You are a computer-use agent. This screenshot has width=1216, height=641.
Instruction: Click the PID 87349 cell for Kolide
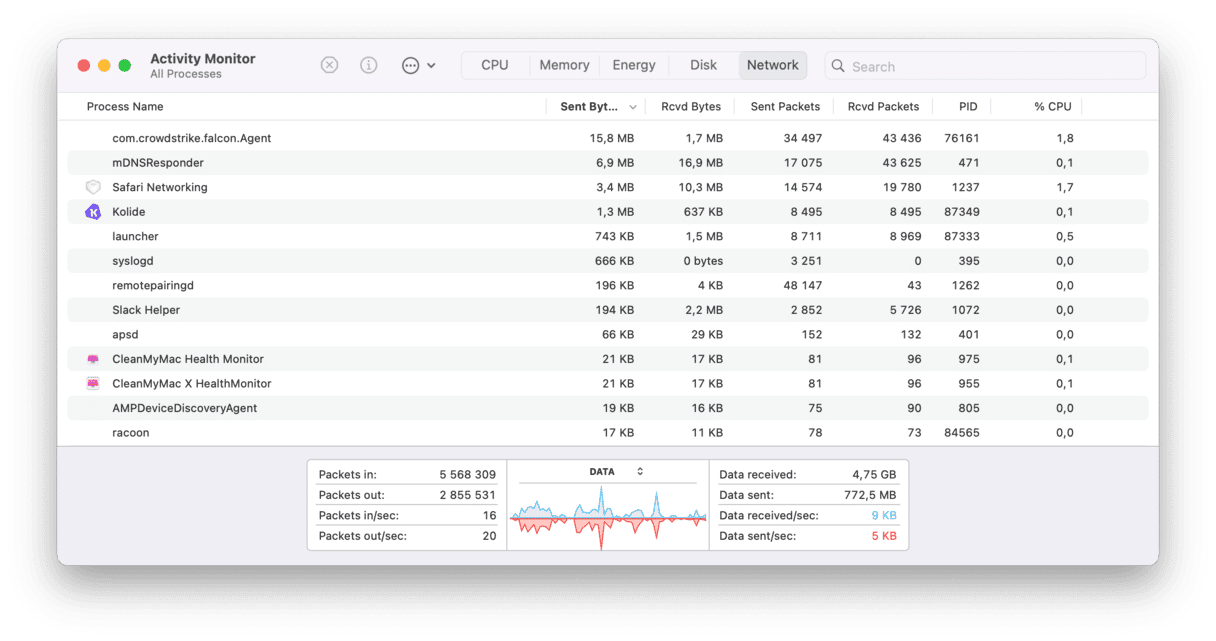pyautogui.click(x=961, y=212)
